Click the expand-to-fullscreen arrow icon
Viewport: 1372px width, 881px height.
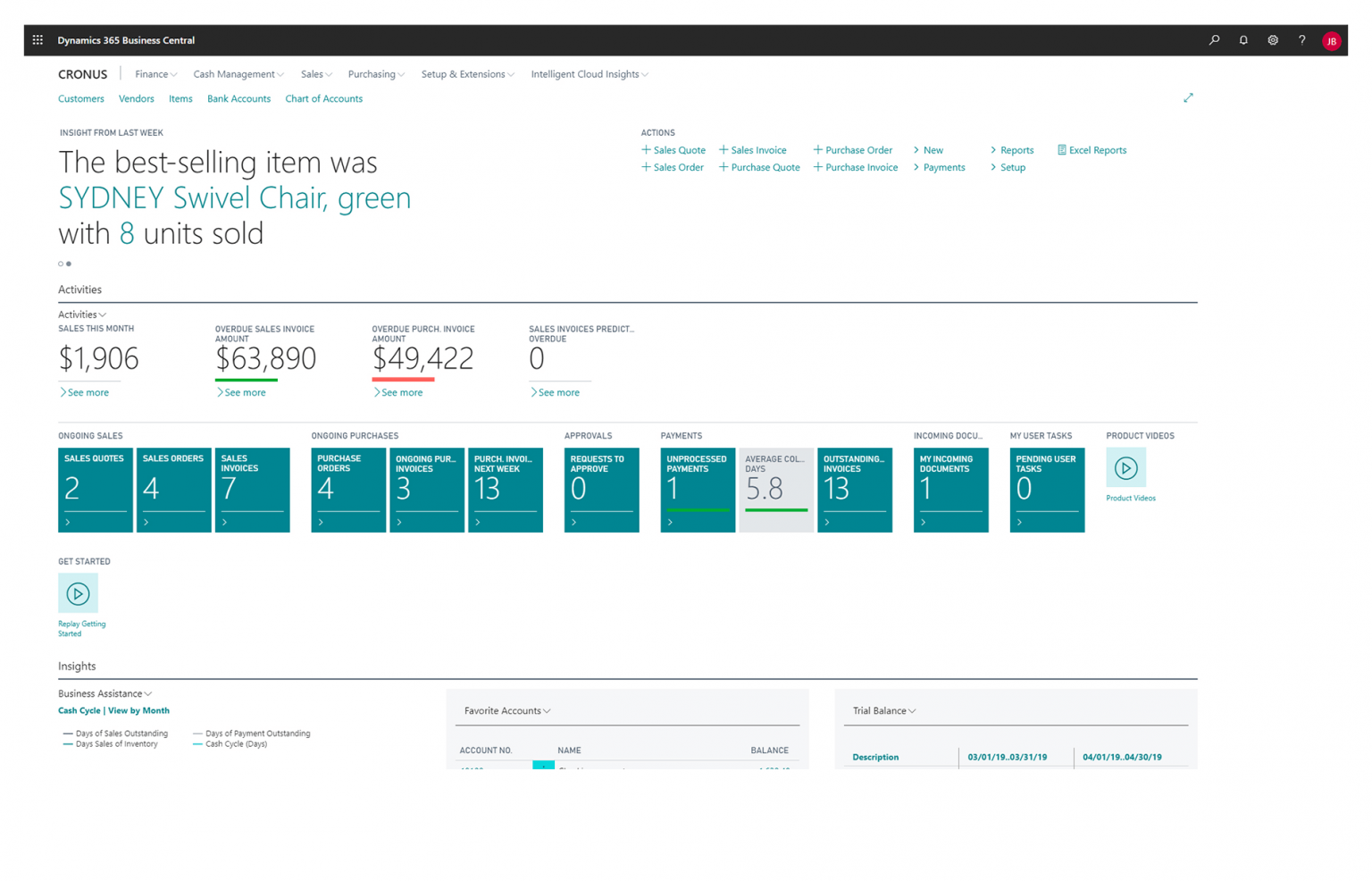coord(1189,96)
